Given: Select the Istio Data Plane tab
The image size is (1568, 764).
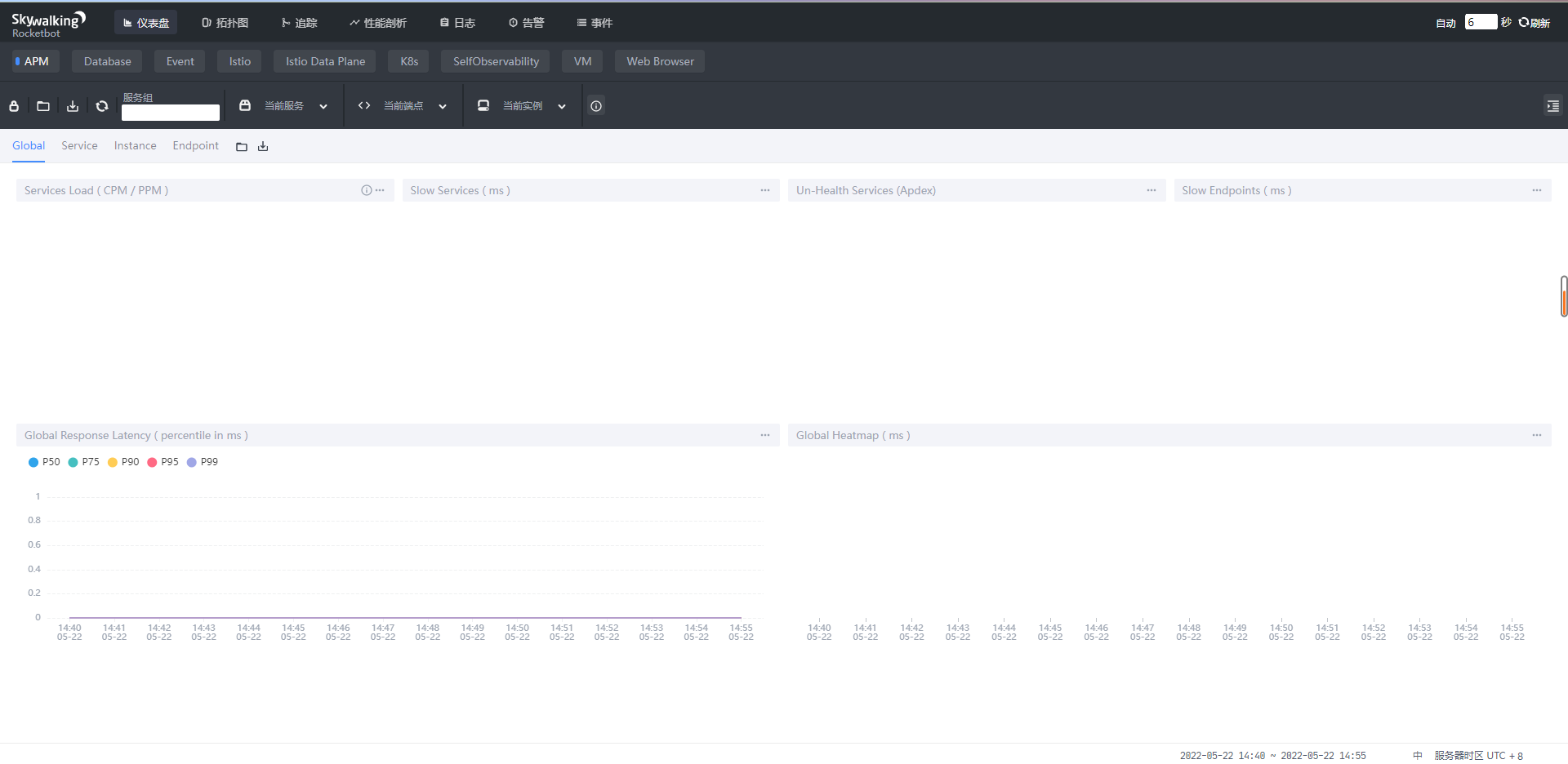Looking at the screenshot, I should pos(325,61).
